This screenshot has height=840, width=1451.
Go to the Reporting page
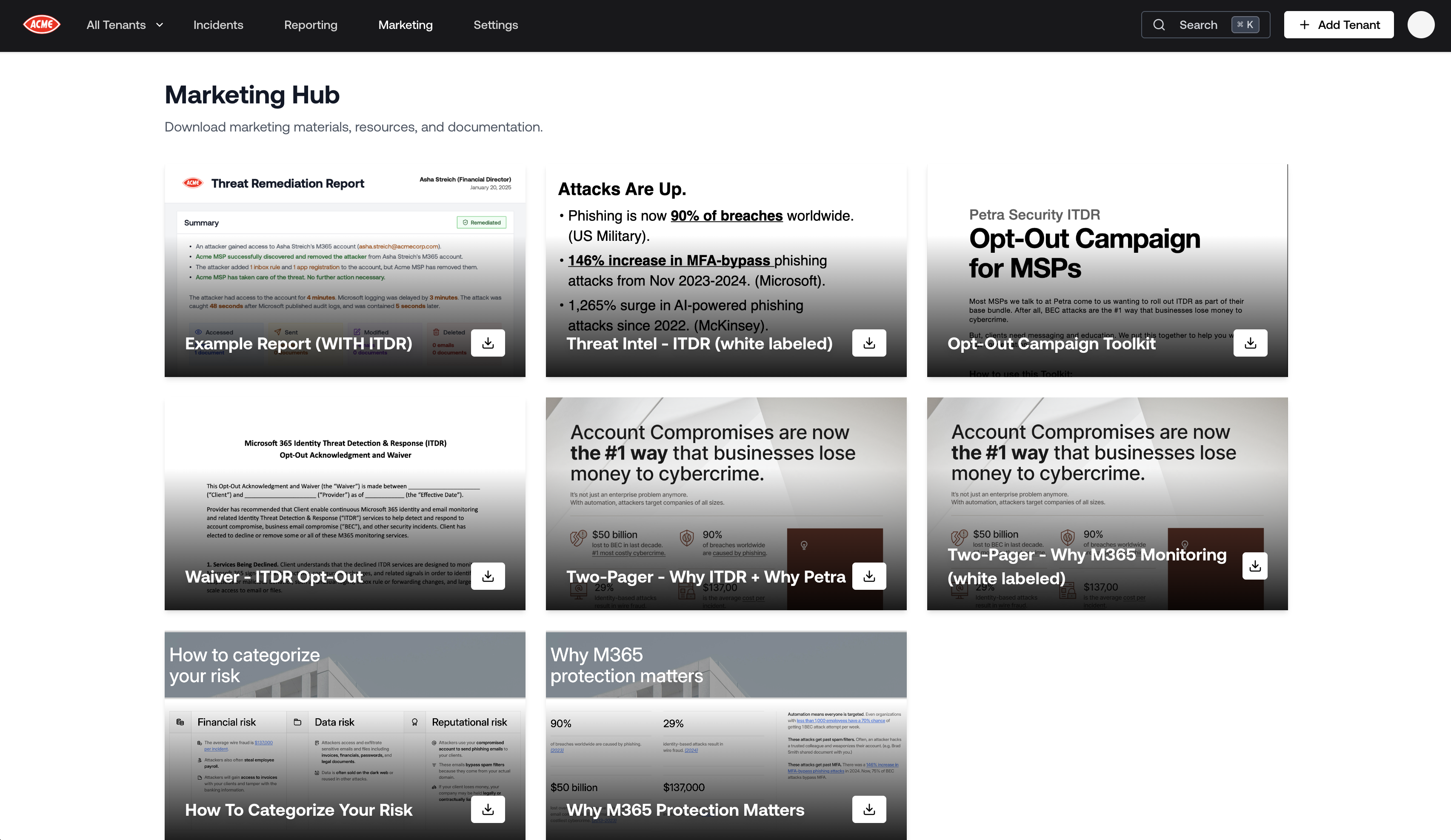pyautogui.click(x=310, y=25)
